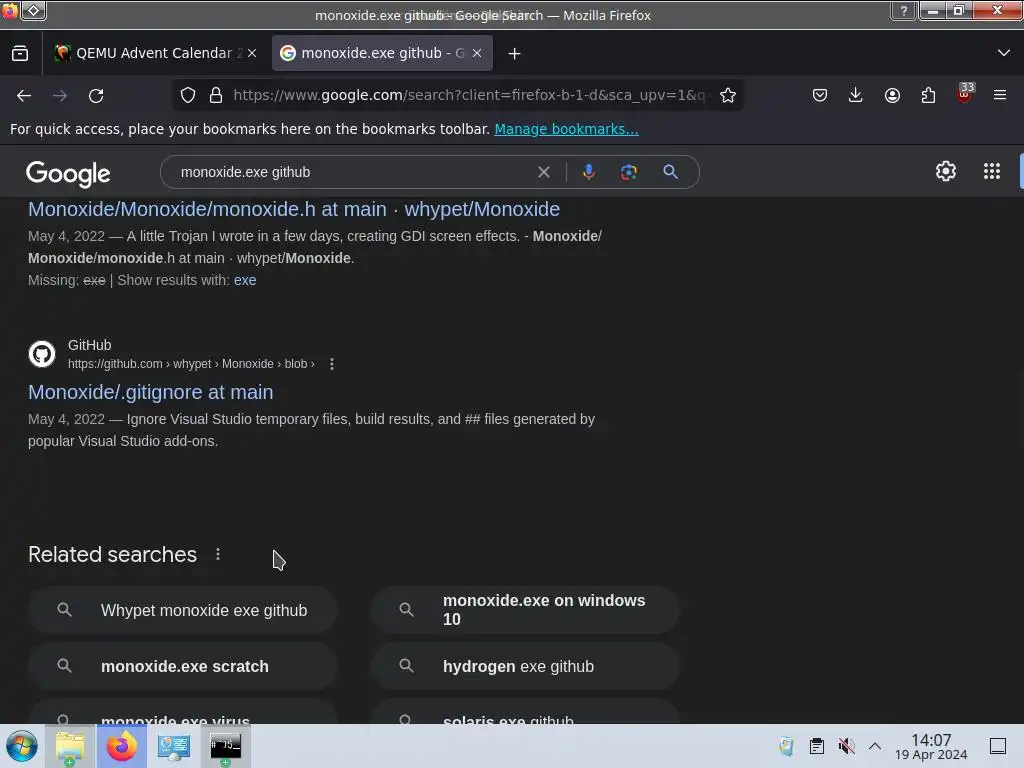The image size is (1024, 768).
Task: Open the window menu icon in titlebar
Action: 34,10
